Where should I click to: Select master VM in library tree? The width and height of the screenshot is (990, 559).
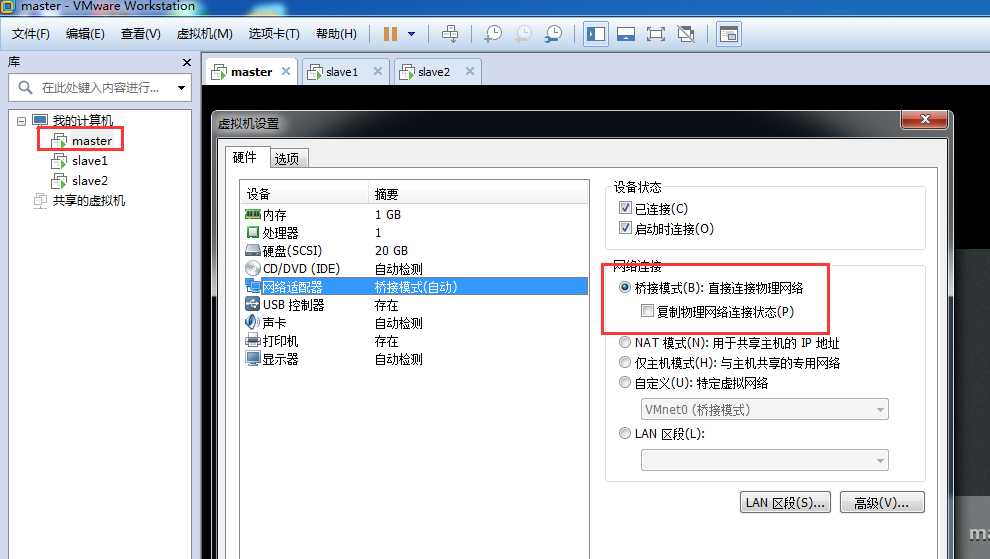[x=91, y=140]
